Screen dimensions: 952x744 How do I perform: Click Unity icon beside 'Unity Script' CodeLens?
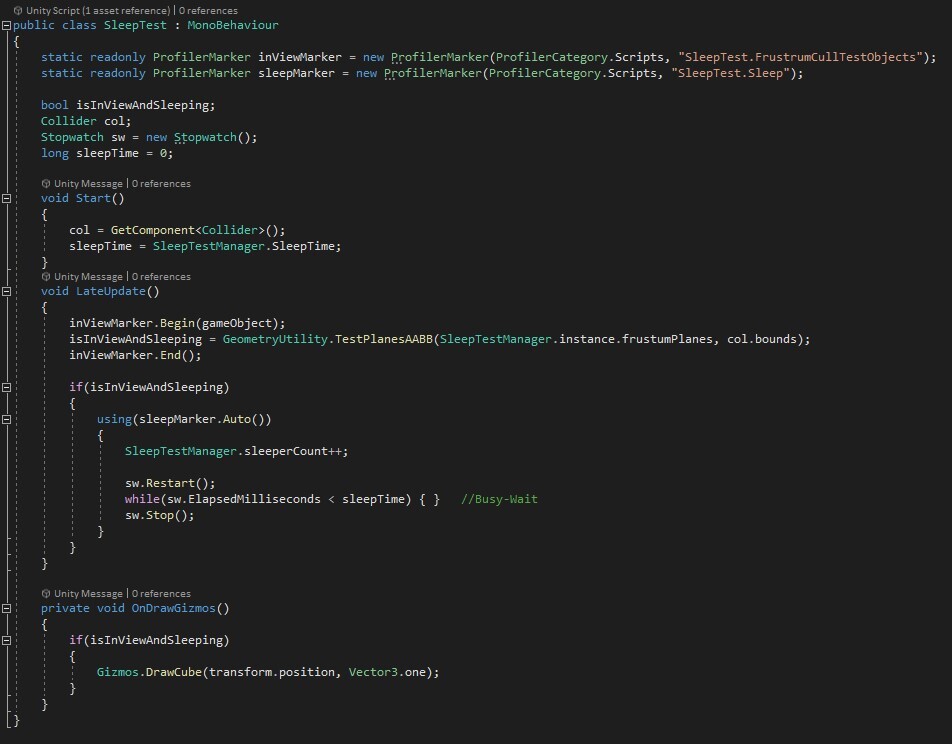[18, 10]
